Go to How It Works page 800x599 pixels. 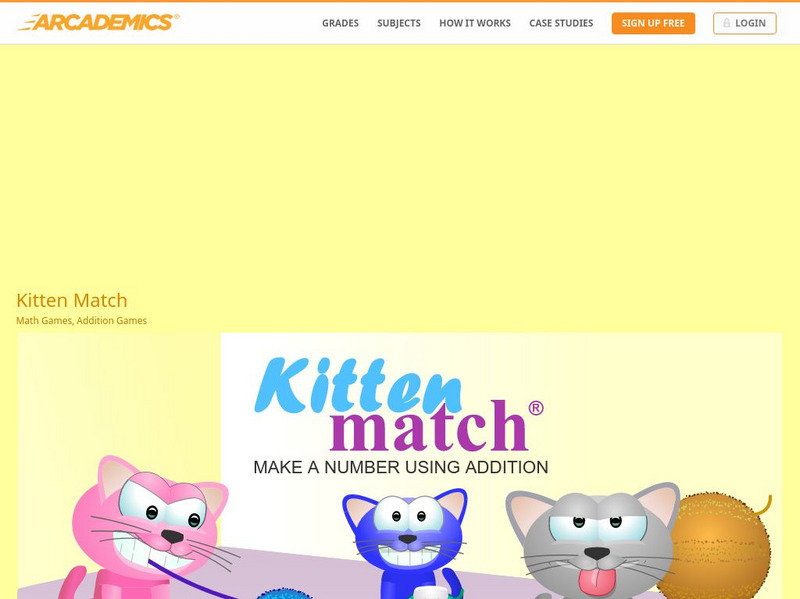(475, 23)
